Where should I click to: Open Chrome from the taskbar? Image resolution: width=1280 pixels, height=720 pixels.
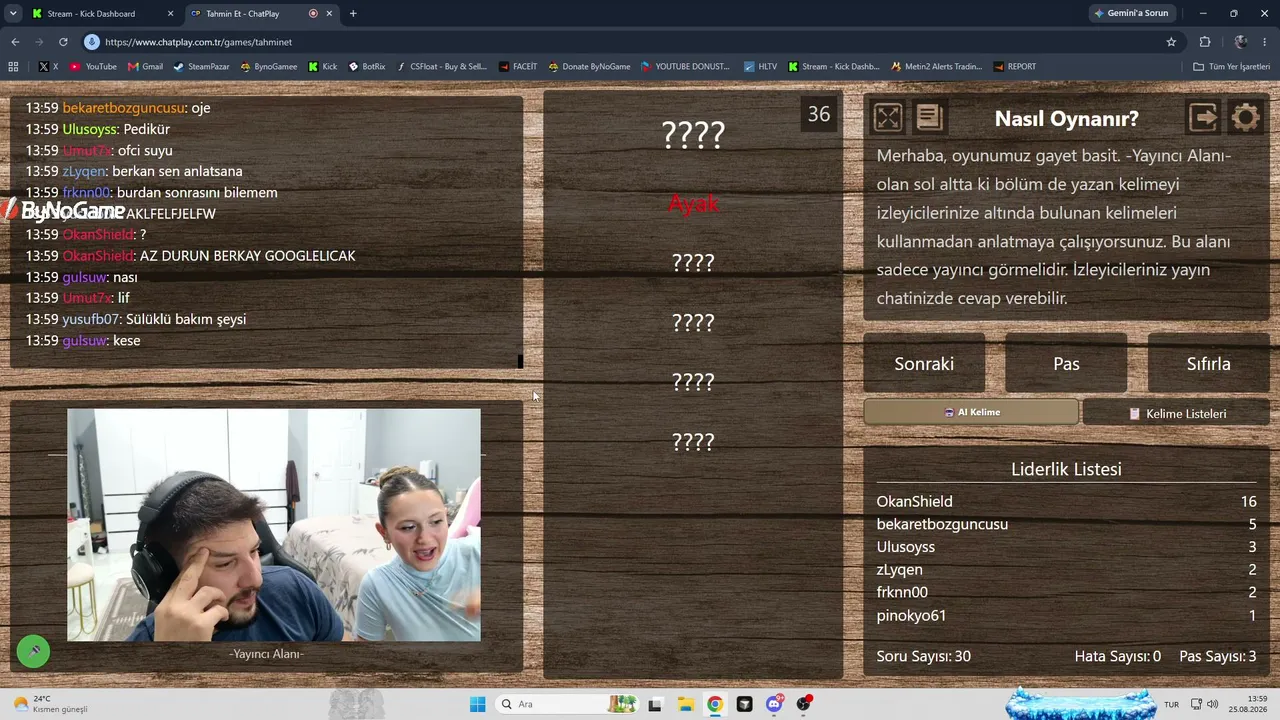715,704
